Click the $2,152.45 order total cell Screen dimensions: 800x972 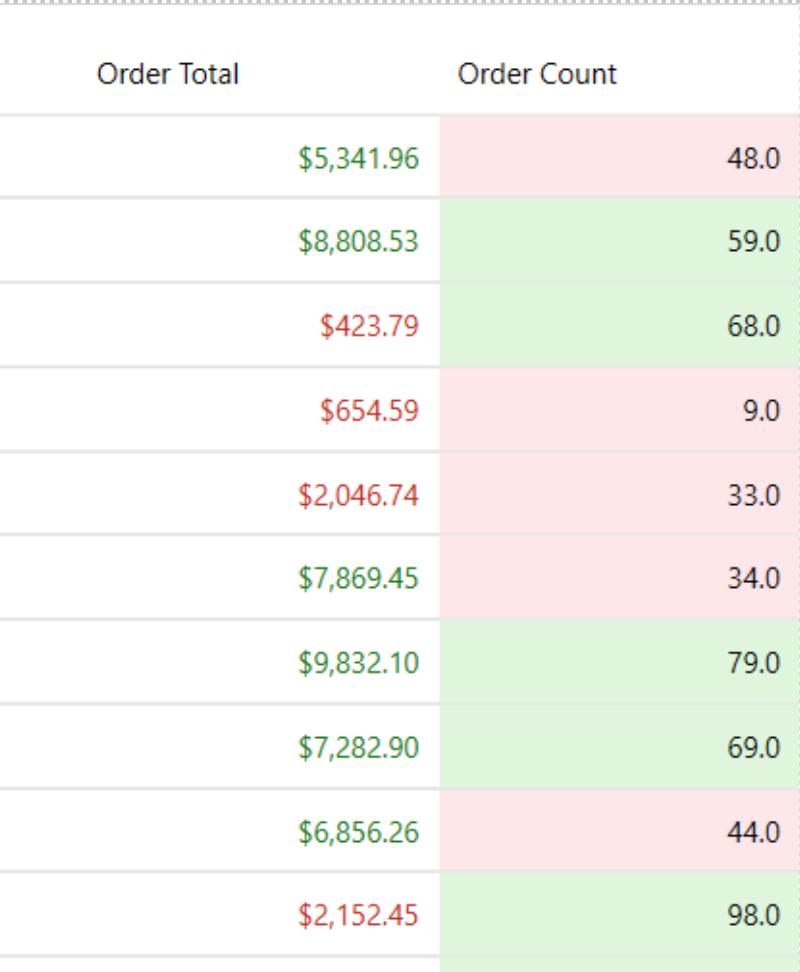coord(358,916)
